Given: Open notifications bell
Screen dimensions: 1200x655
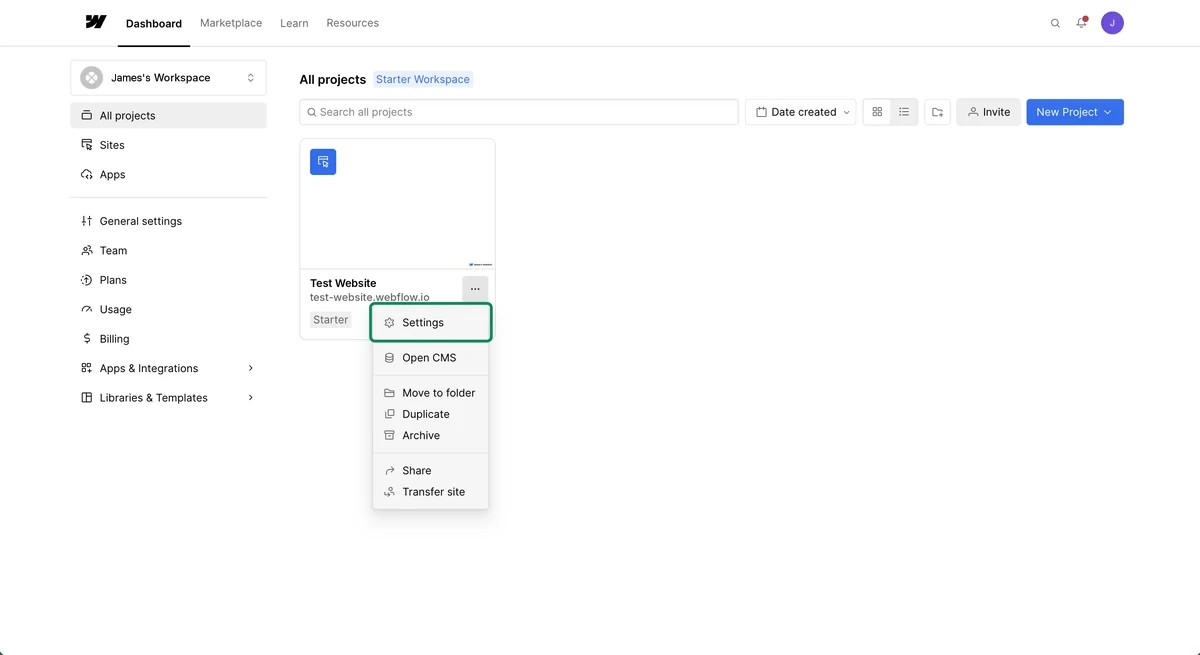Looking at the screenshot, I should coord(1081,23).
